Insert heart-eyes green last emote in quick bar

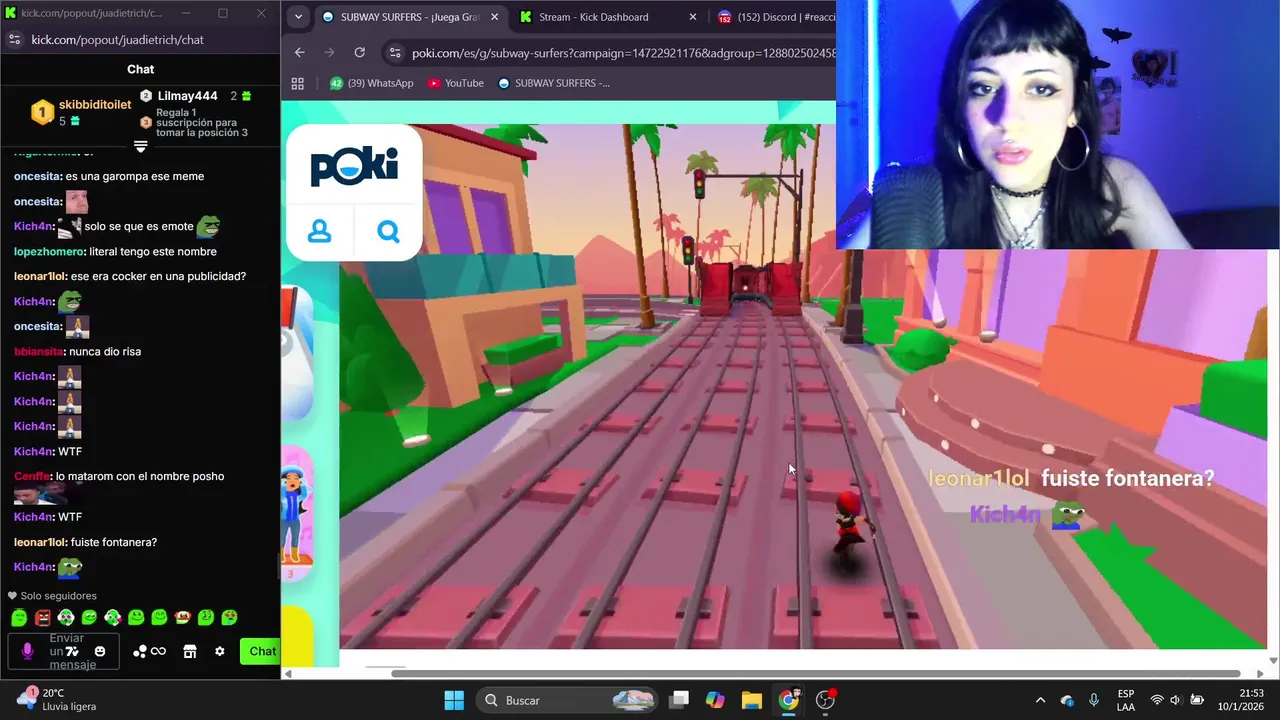(x=229, y=618)
